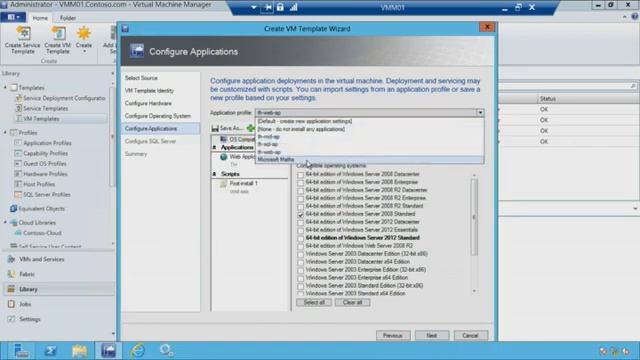Select Contoso-Cloud under Cloud Libraries
Image resolution: width=640 pixels, height=360 pixels.
(42, 233)
